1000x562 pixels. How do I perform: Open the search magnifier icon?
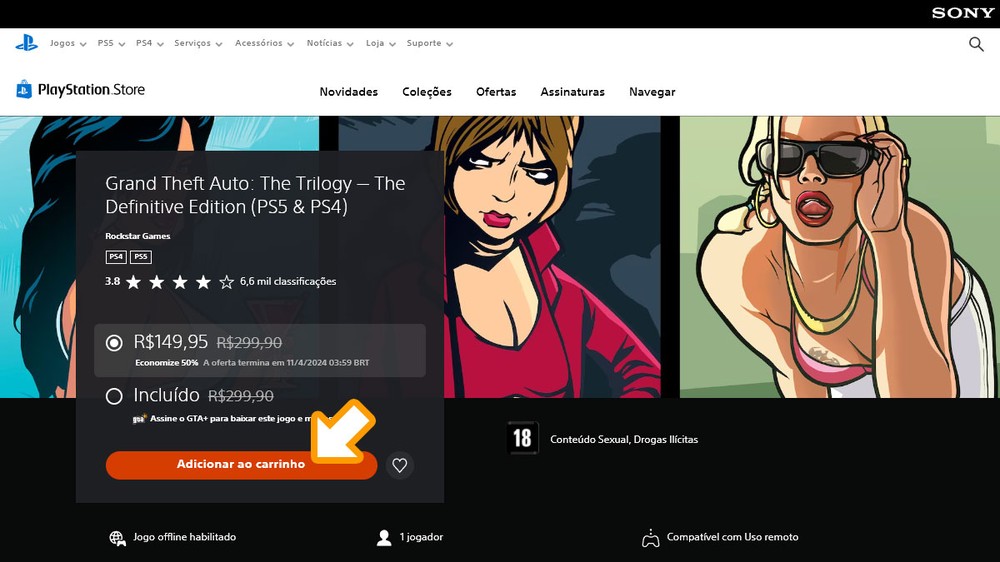976,44
